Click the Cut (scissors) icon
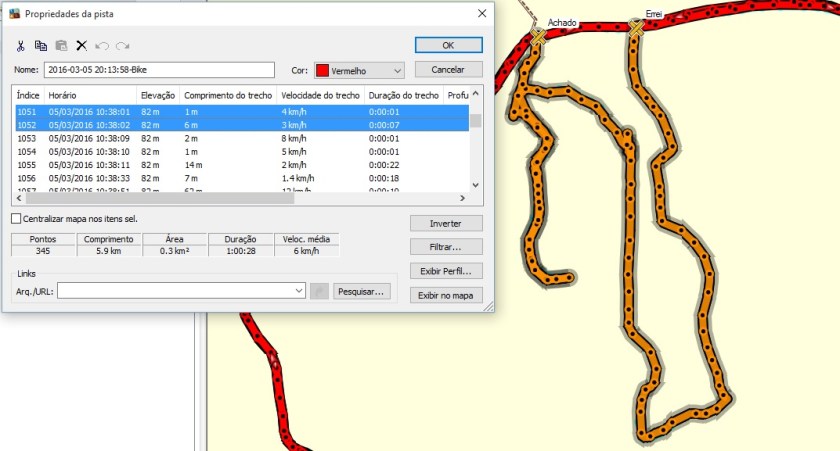This screenshot has width=840, height=451. (20, 46)
